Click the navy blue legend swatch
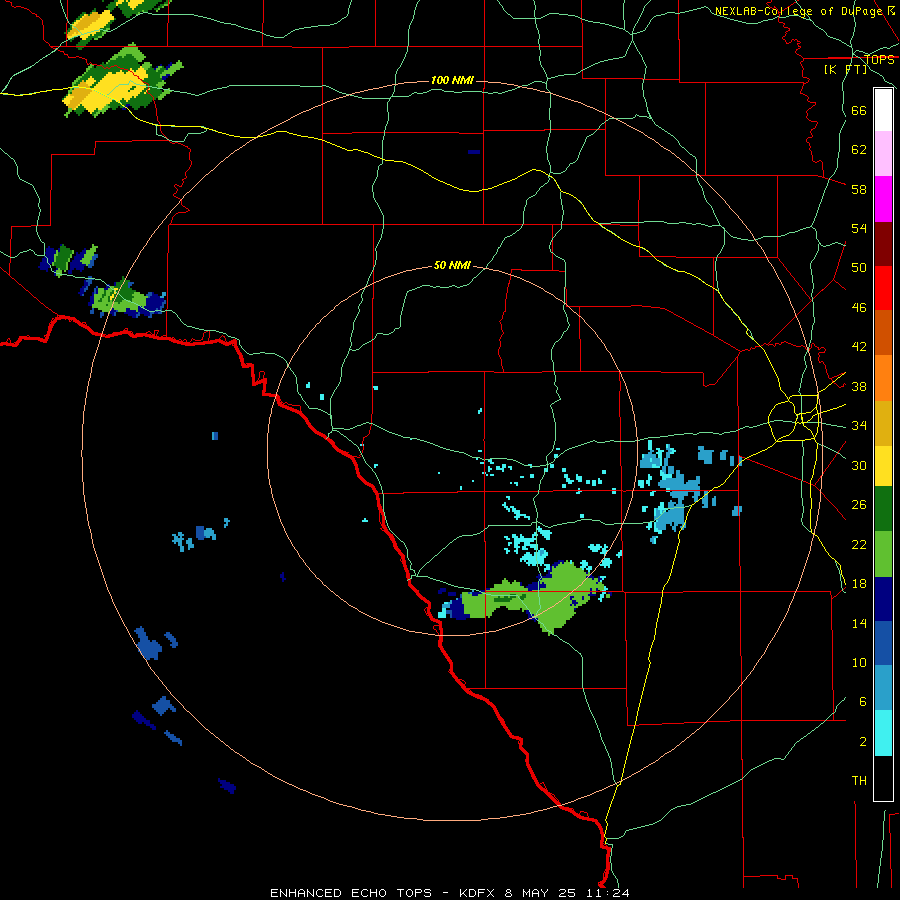 coord(883,599)
